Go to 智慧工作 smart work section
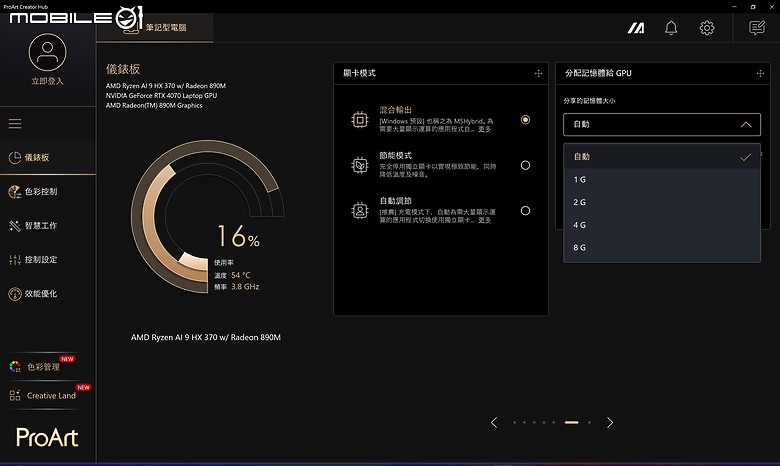The image size is (780, 466). click(x=48, y=225)
